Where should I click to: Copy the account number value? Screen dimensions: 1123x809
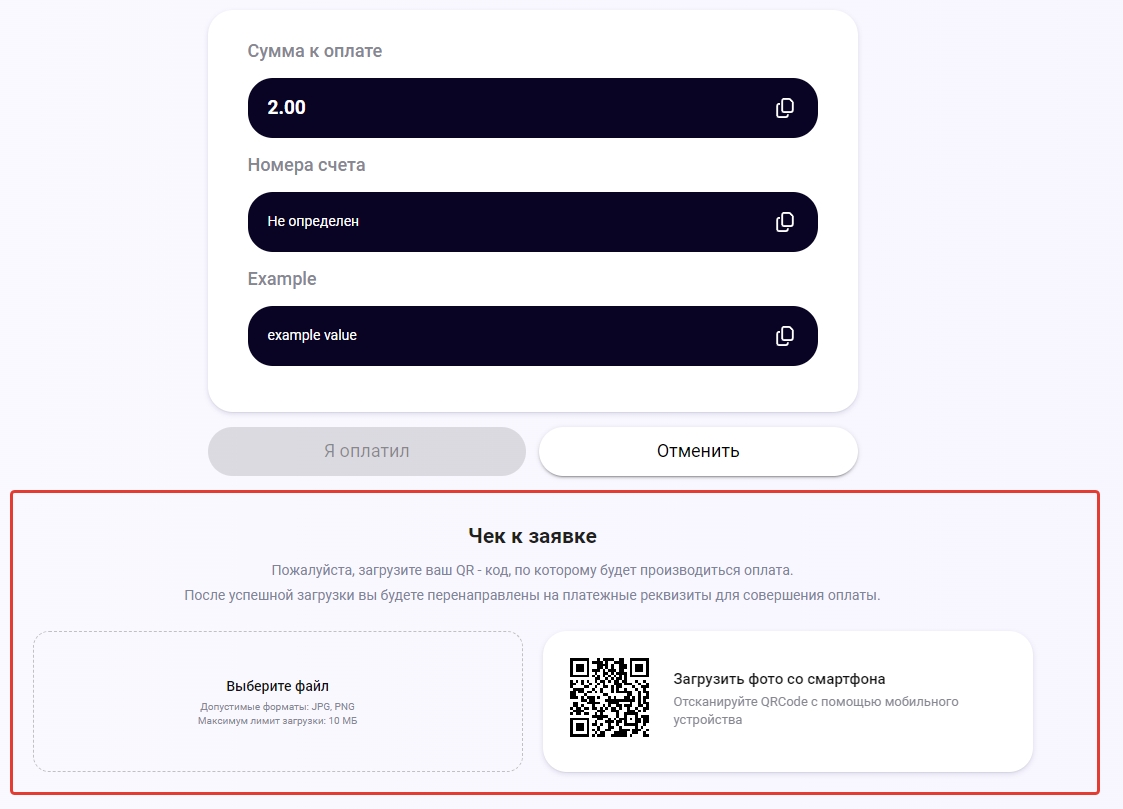[x=785, y=222]
